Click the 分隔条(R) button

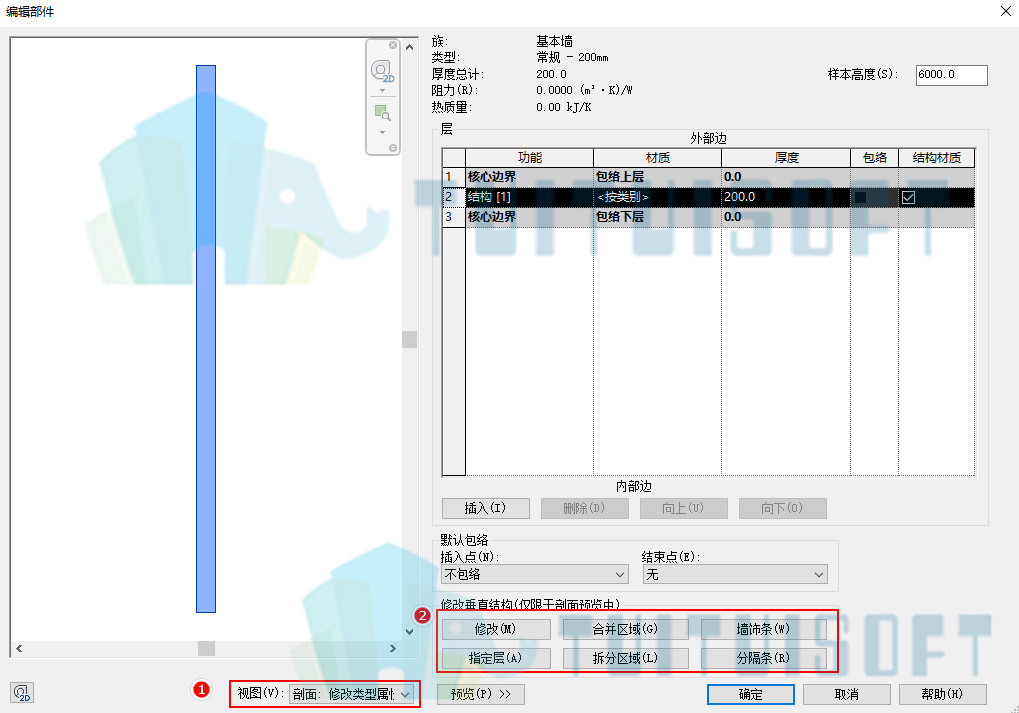764,658
